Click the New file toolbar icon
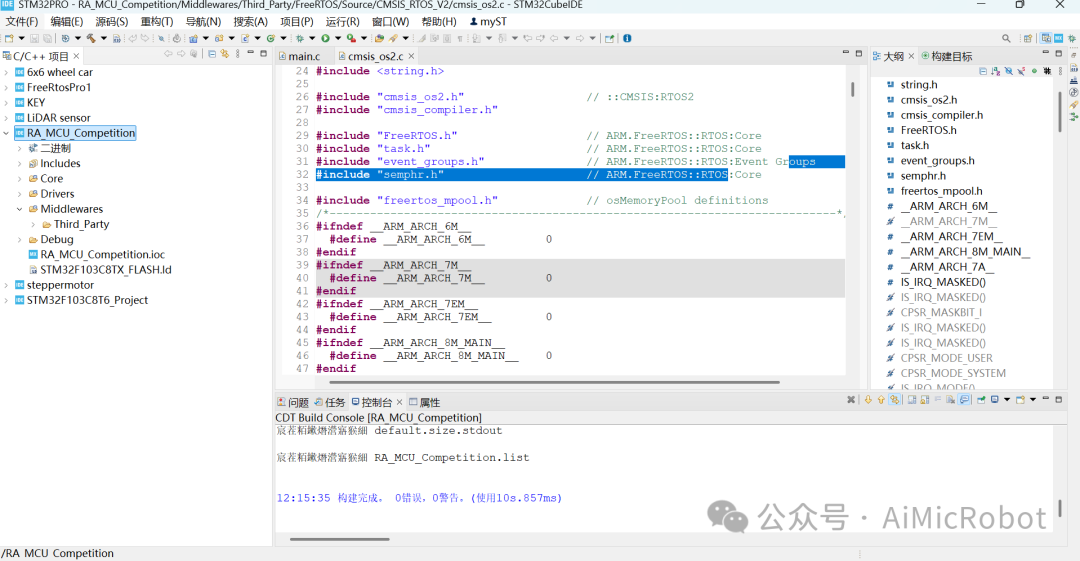The width and height of the screenshot is (1080, 561). click(x=9, y=38)
